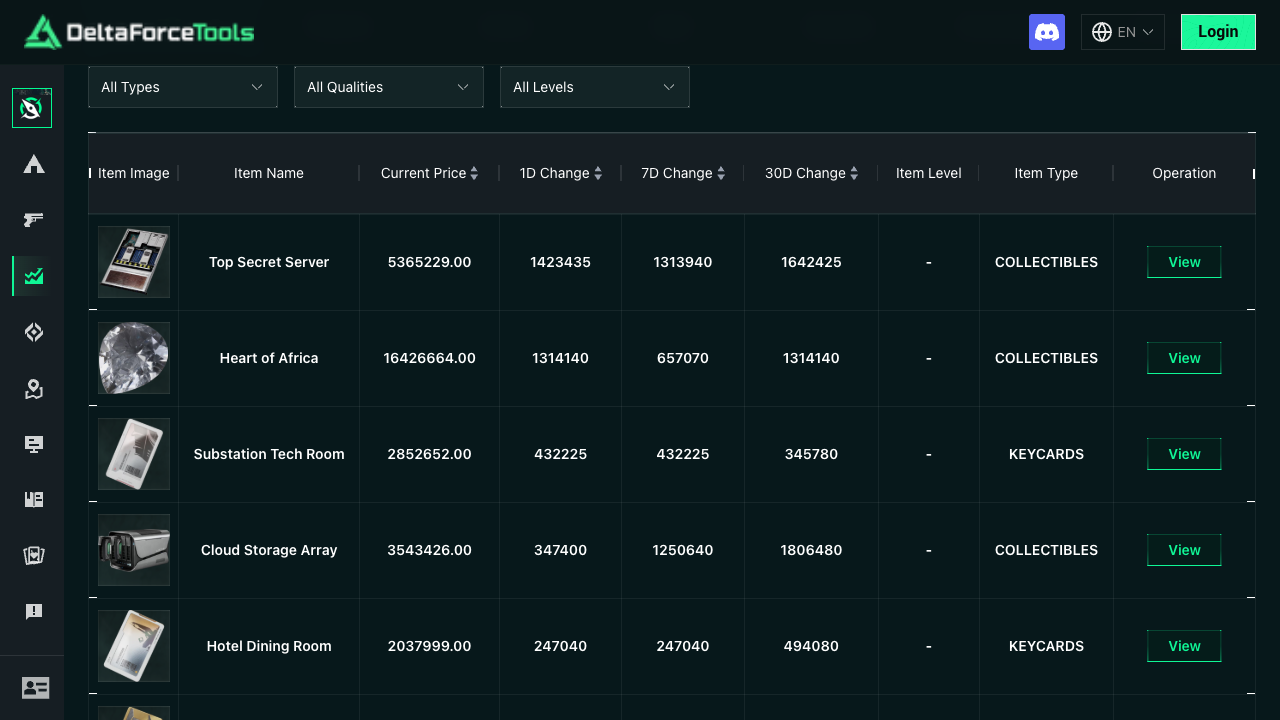
Task: Click the 30D change value 345780
Action: [811, 454]
